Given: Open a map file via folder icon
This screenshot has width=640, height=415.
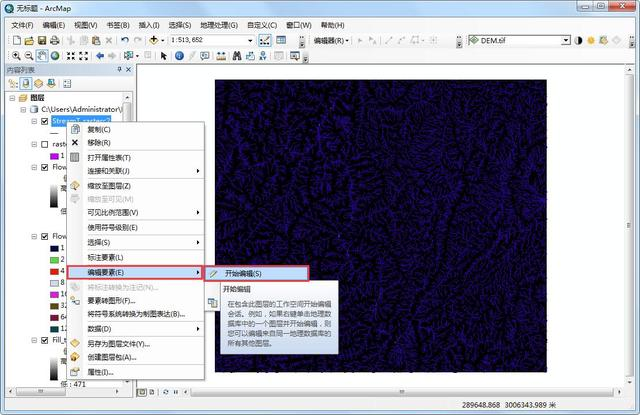Looking at the screenshot, I should point(29,40).
